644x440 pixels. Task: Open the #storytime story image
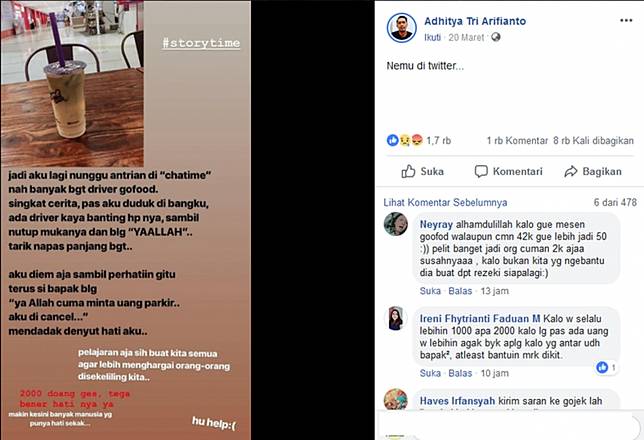click(126, 220)
